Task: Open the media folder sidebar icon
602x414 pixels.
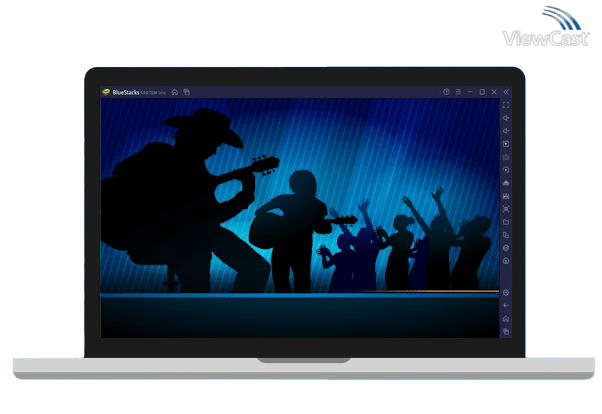Action: click(x=506, y=222)
